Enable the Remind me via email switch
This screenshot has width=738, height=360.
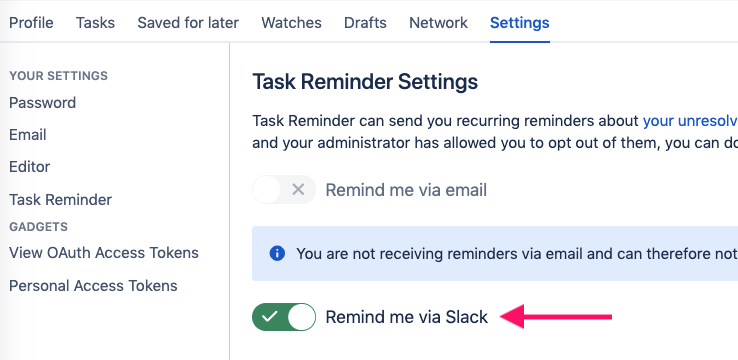pos(284,190)
